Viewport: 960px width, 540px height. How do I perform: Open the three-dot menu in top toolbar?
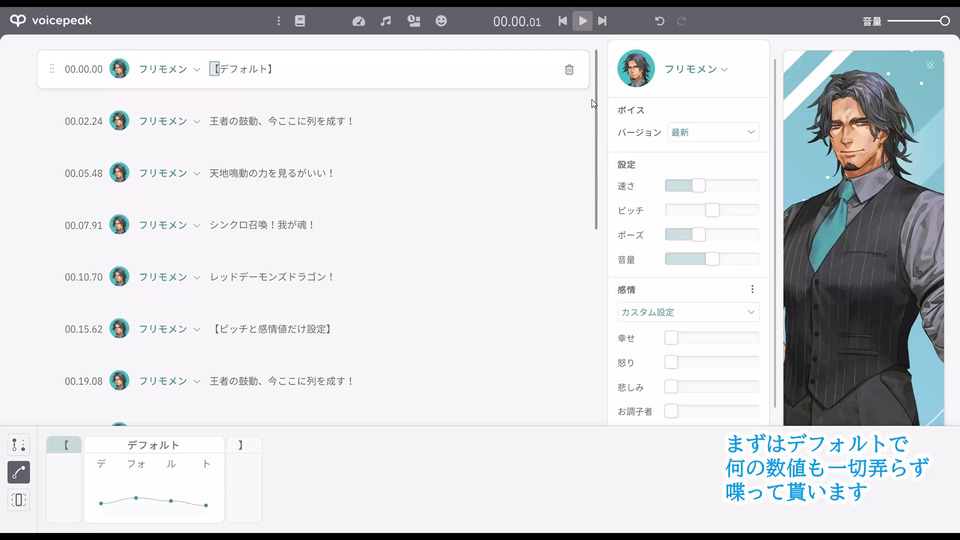279,21
